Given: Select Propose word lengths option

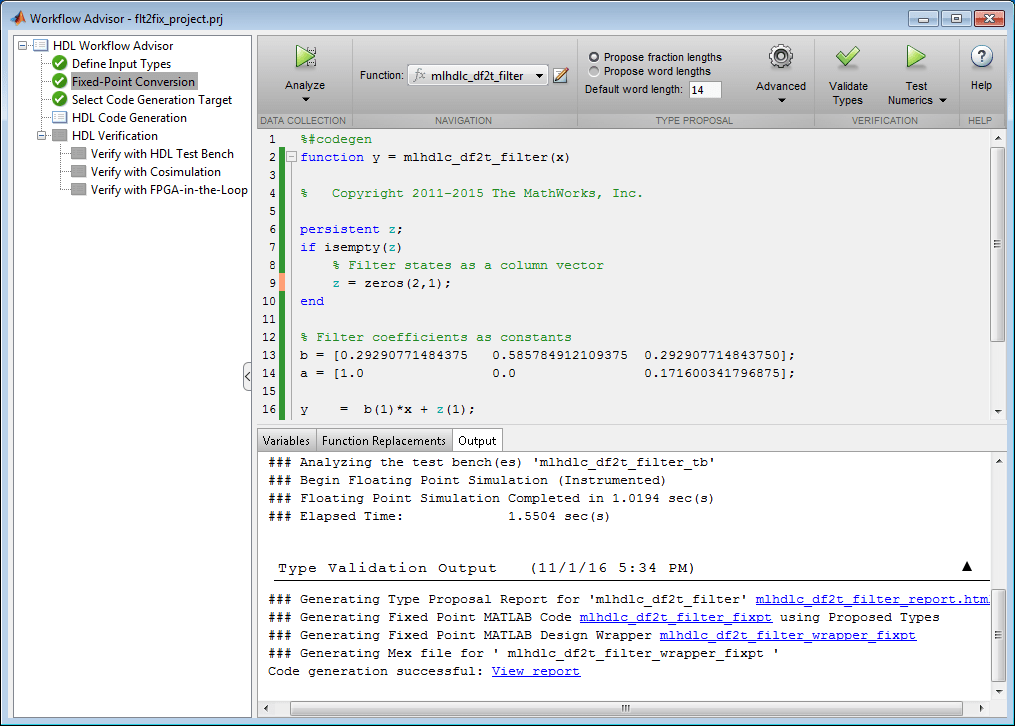Looking at the screenshot, I should pos(594,71).
